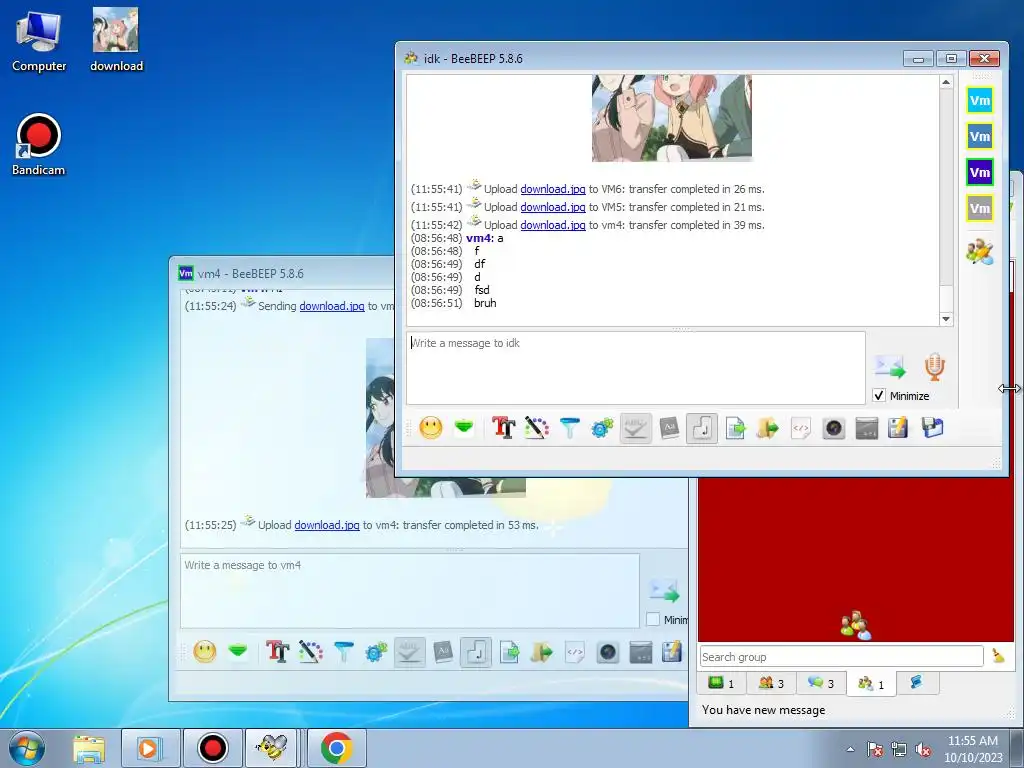Select the cyan Vm member avatar
1024x768 pixels.
coord(980,101)
